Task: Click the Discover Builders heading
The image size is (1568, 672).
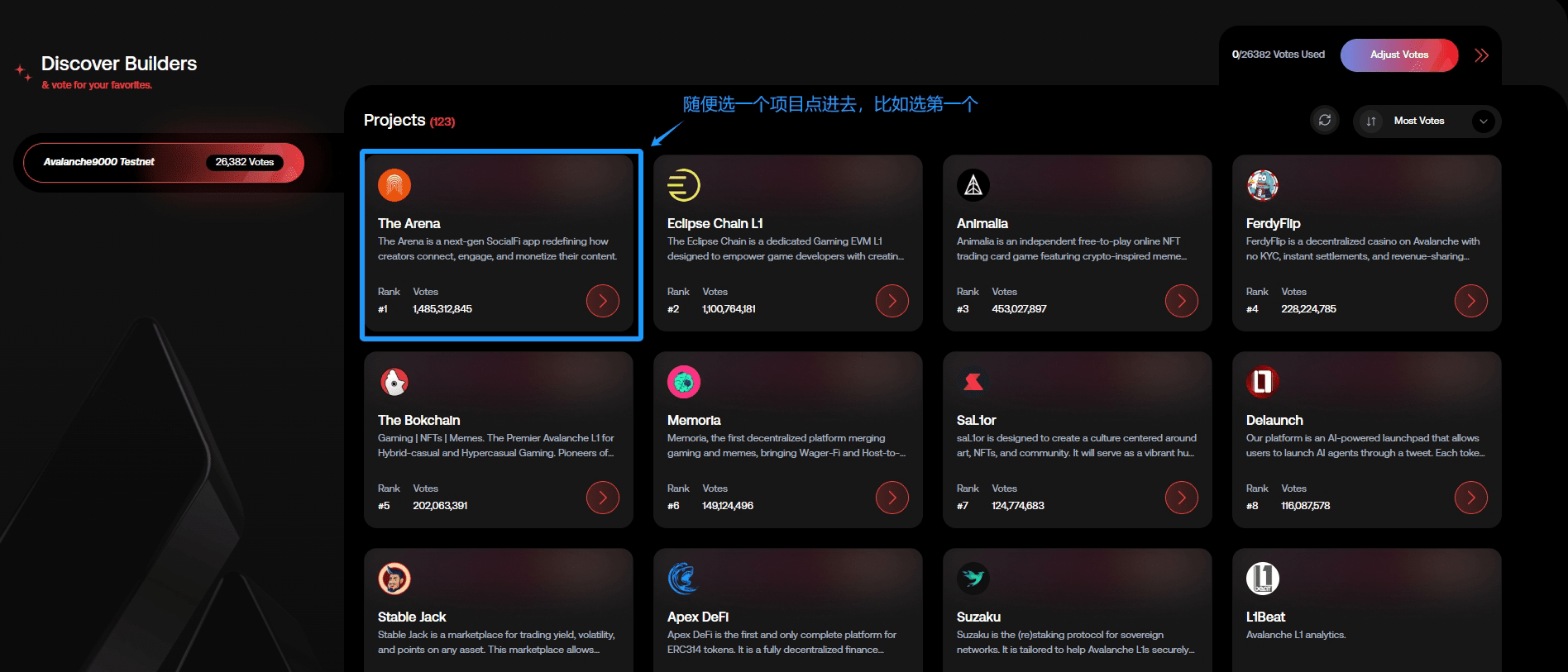Action: pyautogui.click(x=119, y=64)
